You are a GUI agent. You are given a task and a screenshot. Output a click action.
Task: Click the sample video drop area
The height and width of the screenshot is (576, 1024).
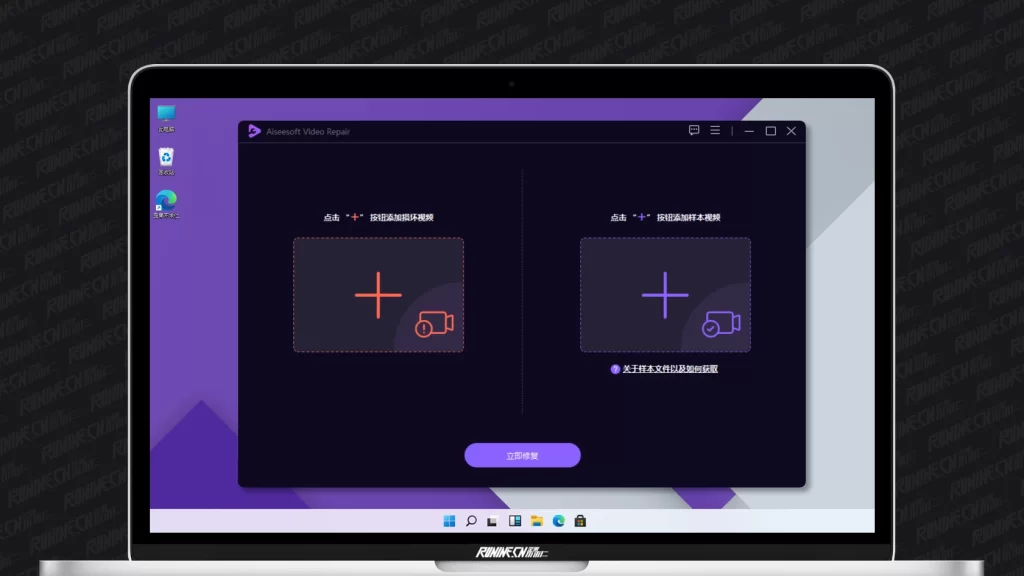620,270
